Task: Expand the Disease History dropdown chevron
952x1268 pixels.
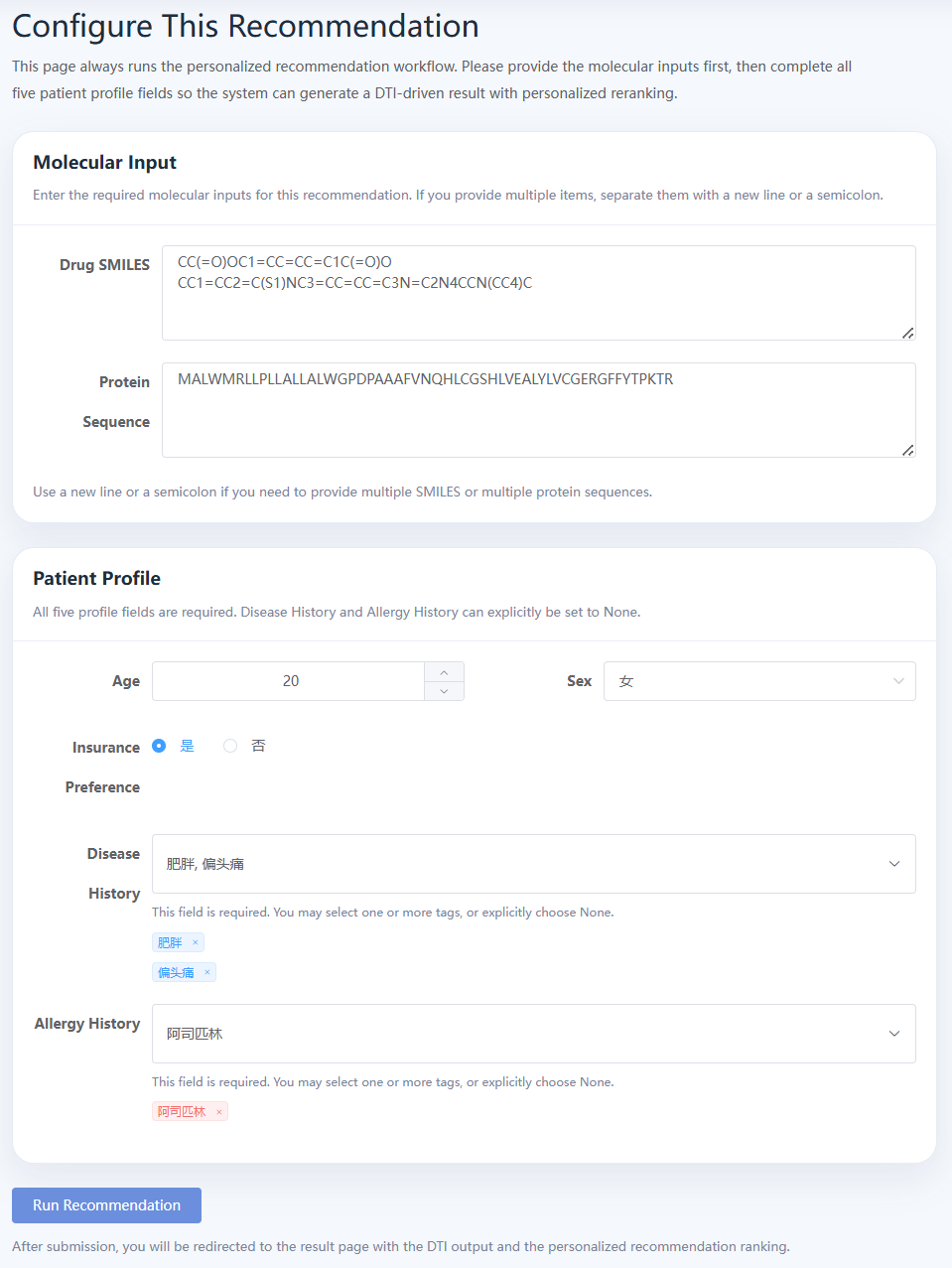Action: tap(894, 864)
